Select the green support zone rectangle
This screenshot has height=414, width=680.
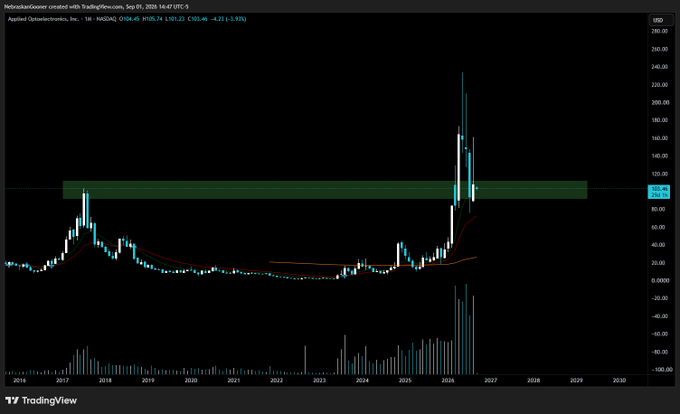coord(325,190)
